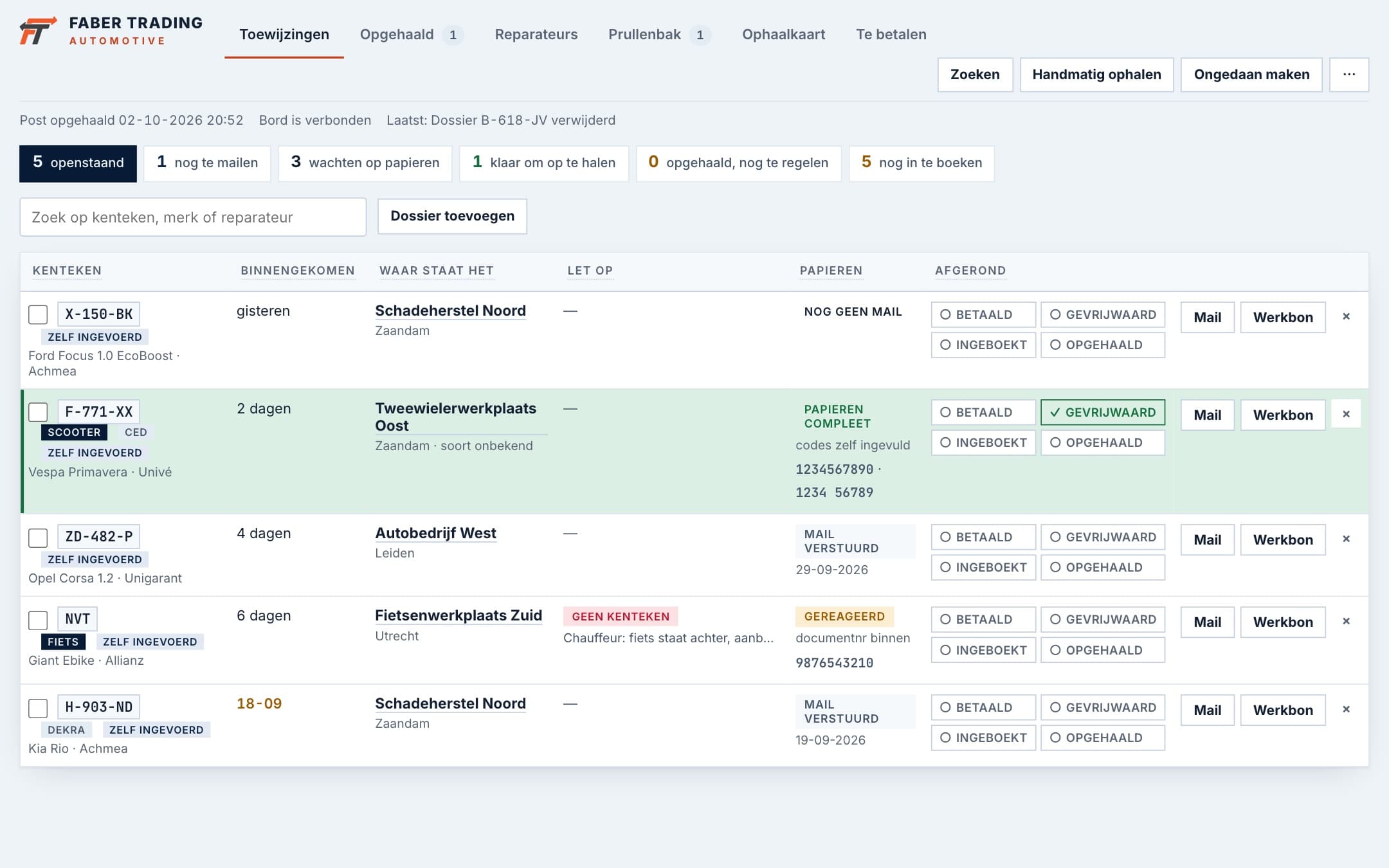Viewport: 1389px width, 868px height.
Task: Filter by '1 nog te mailen'
Action: click(x=207, y=163)
